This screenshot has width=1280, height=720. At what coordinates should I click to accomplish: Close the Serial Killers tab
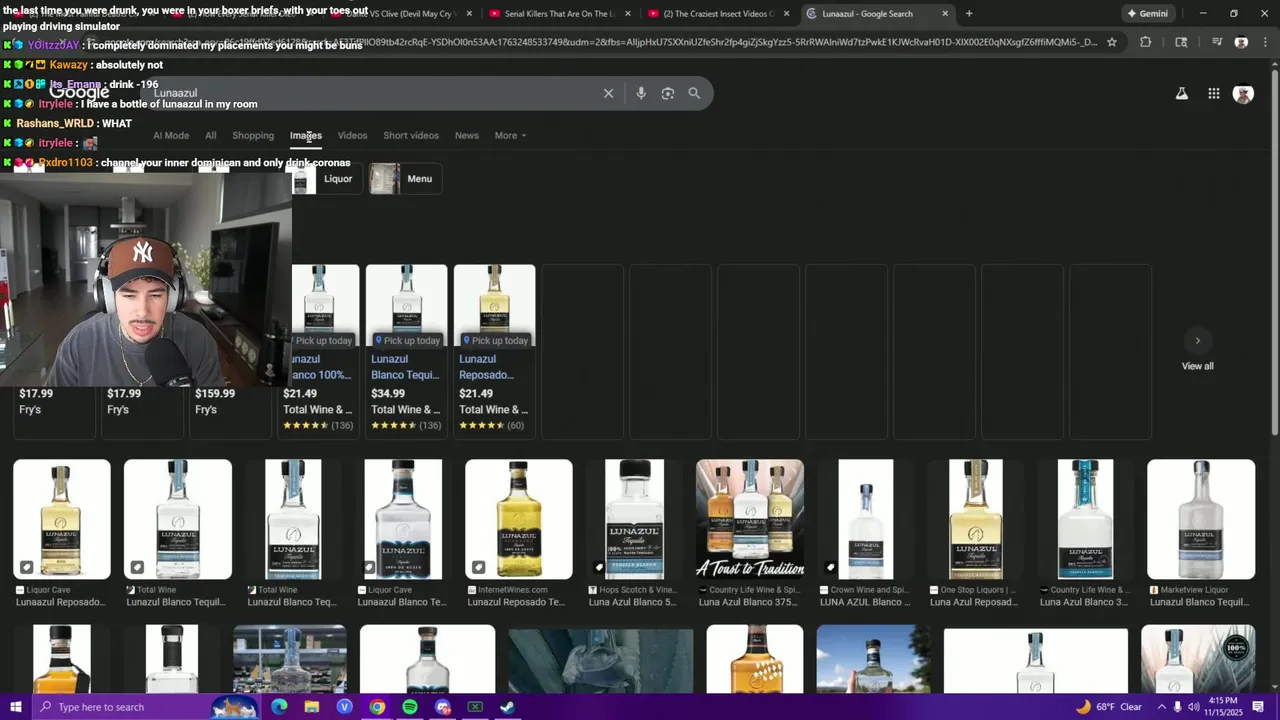(628, 14)
